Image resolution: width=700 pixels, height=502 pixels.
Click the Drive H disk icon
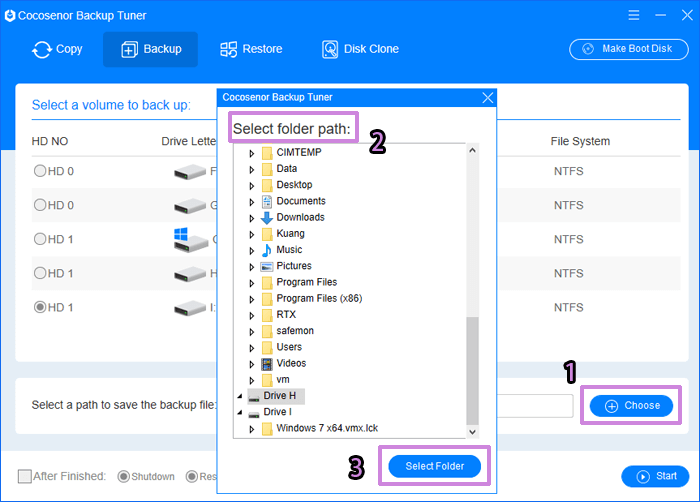click(254, 397)
